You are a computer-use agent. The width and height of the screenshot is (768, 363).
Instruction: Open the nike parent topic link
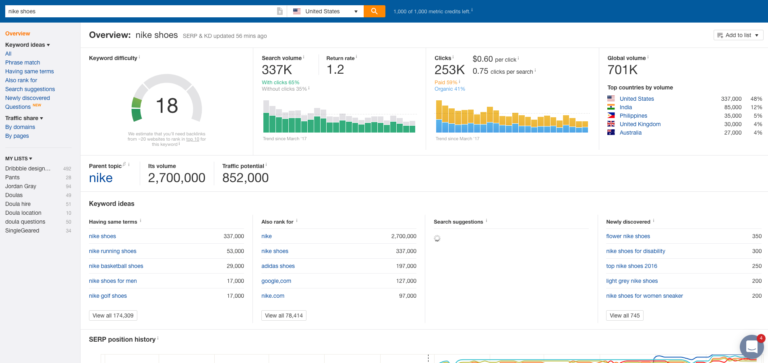point(100,178)
